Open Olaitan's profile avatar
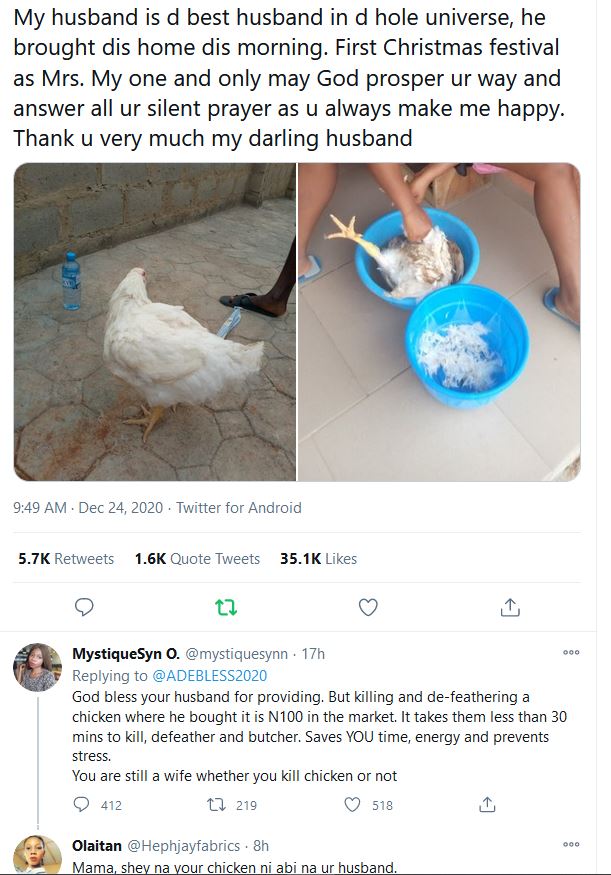The height and width of the screenshot is (875, 611). [x=37, y=857]
